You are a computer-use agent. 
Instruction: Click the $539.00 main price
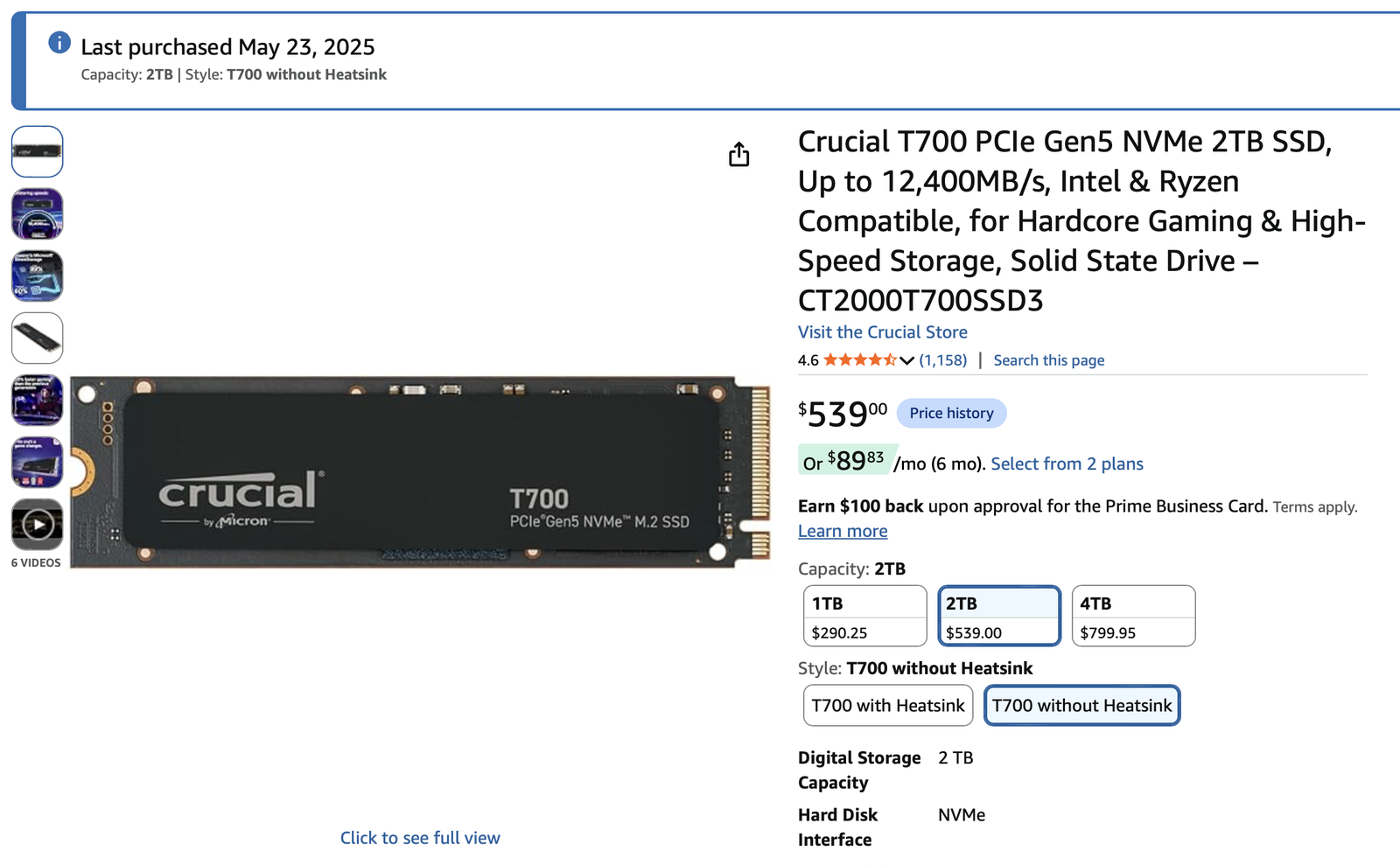pyautogui.click(x=843, y=414)
